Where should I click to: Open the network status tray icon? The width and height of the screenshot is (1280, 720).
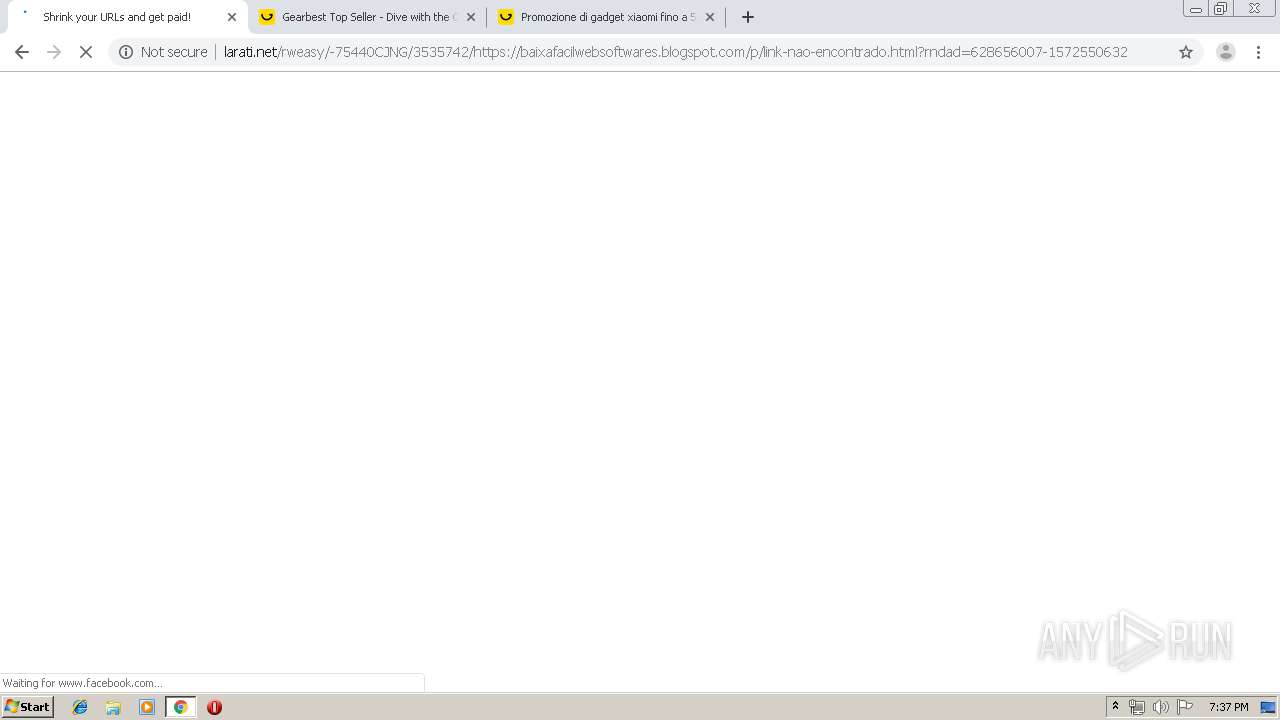(1137, 707)
